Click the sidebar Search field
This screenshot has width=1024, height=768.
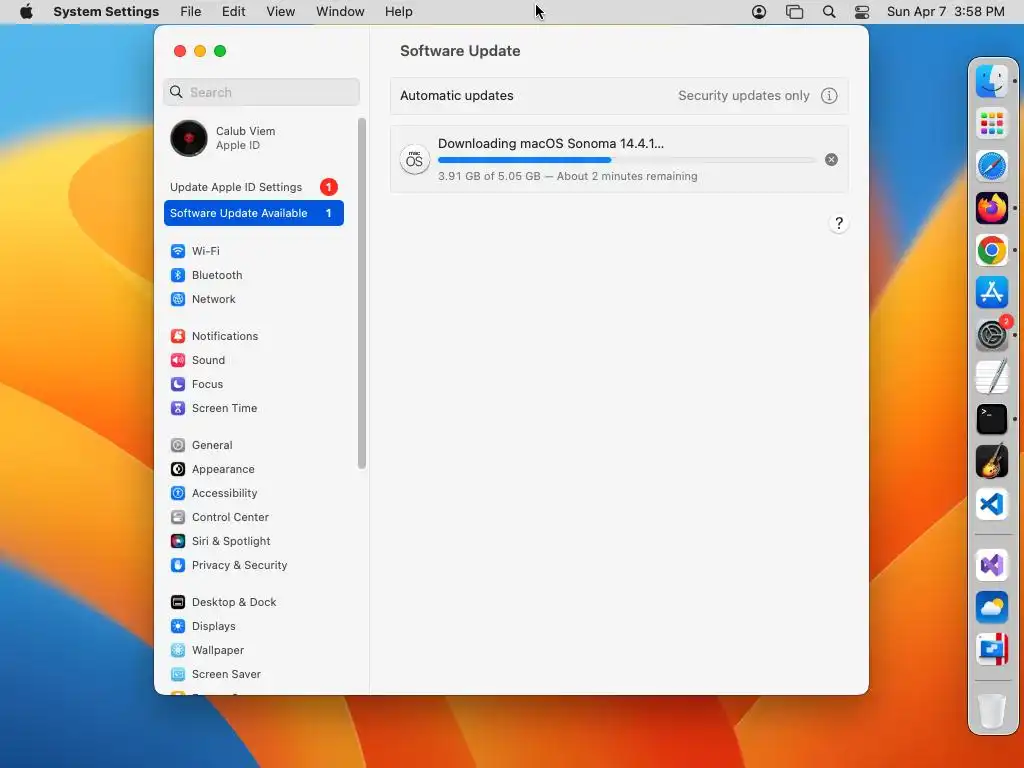pos(261,92)
